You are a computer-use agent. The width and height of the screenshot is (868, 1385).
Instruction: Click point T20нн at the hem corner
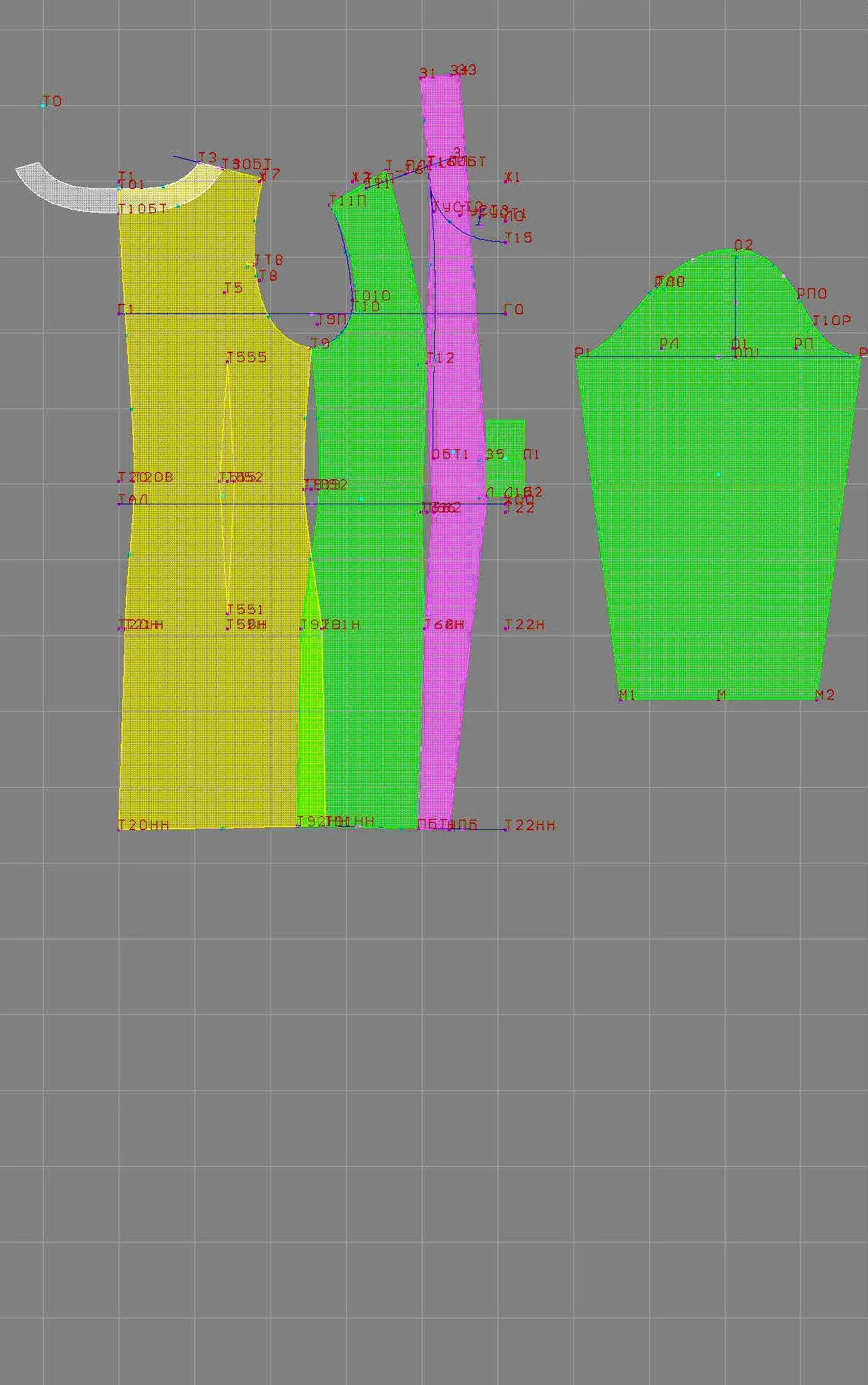click(119, 829)
